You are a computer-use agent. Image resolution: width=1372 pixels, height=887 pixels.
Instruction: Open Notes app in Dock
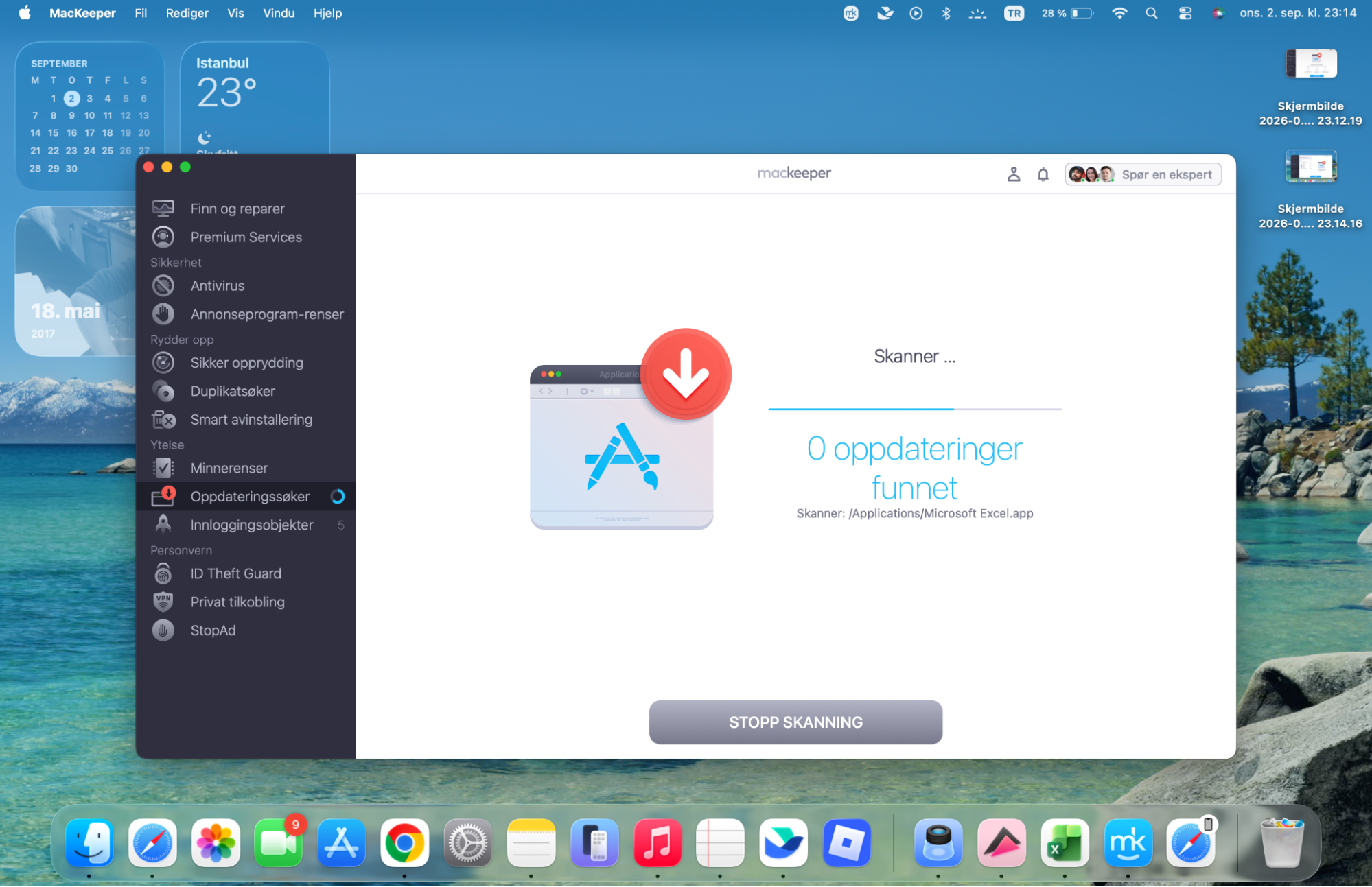tap(531, 842)
